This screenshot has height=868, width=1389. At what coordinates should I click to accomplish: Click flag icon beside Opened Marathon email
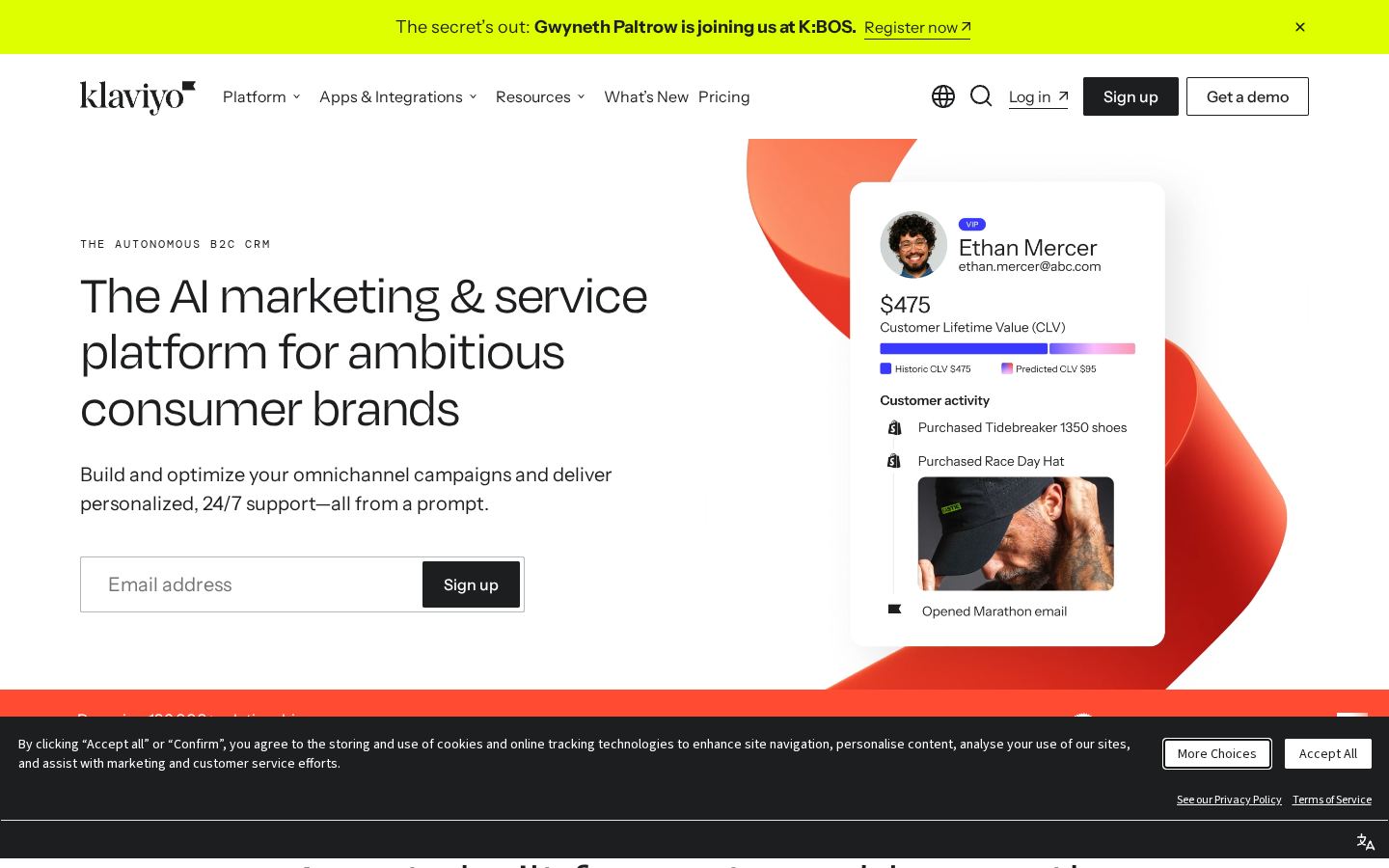click(x=894, y=610)
